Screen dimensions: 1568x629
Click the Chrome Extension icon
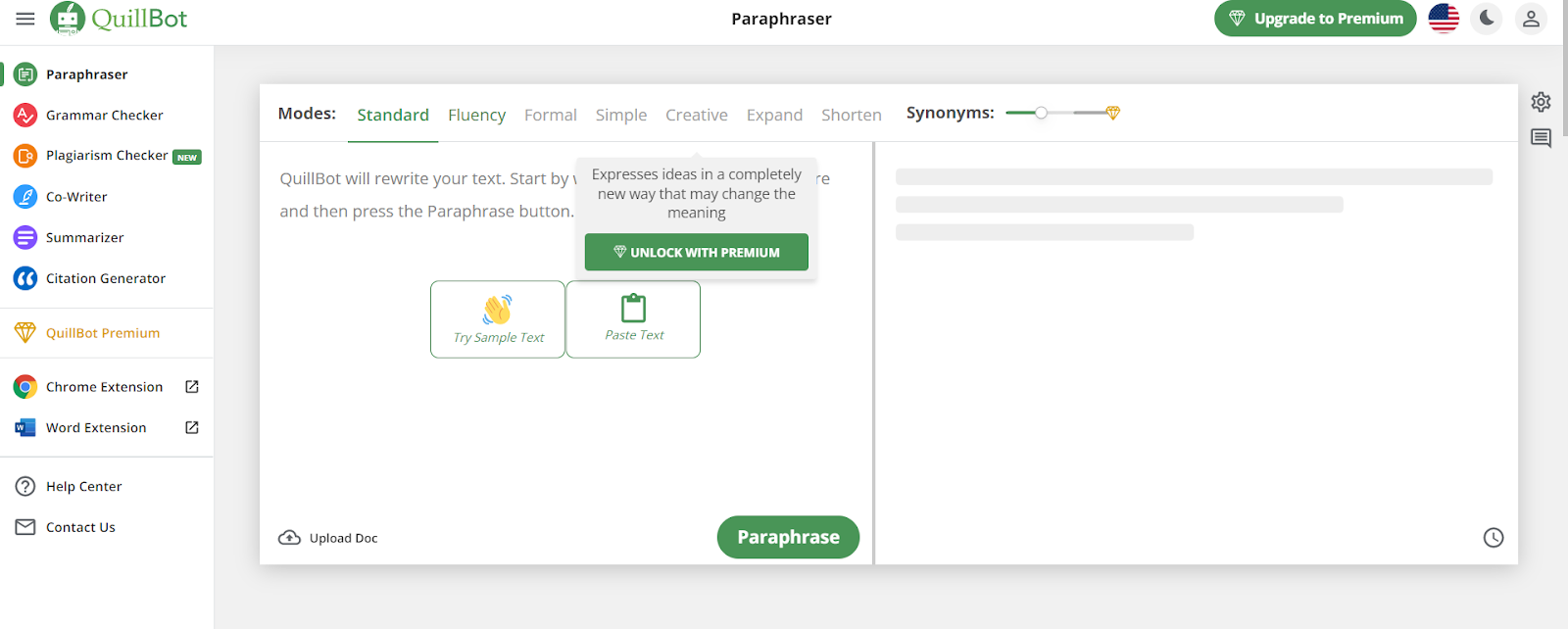(x=25, y=387)
